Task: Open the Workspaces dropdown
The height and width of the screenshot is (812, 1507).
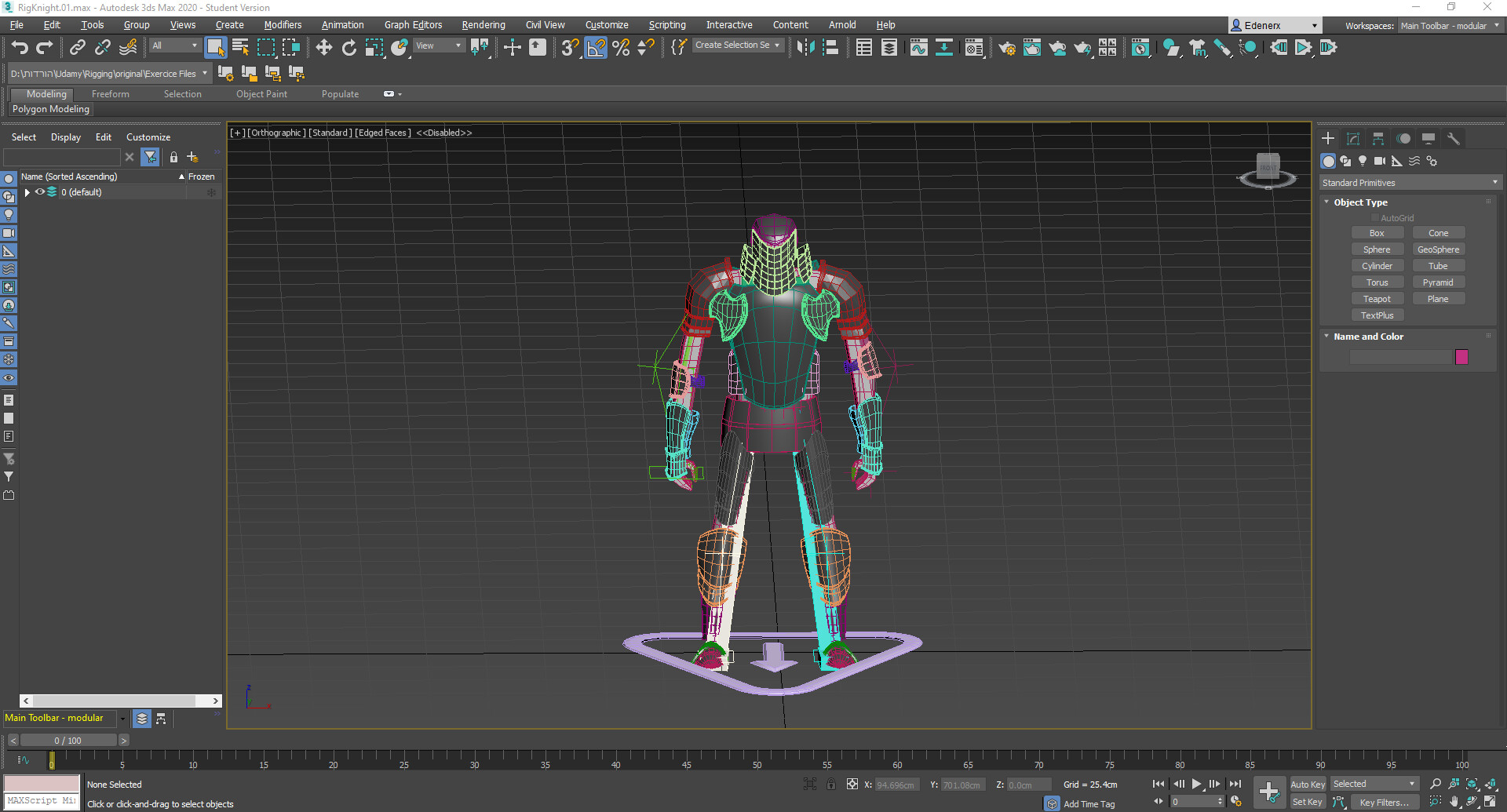Action: [x=1448, y=25]
